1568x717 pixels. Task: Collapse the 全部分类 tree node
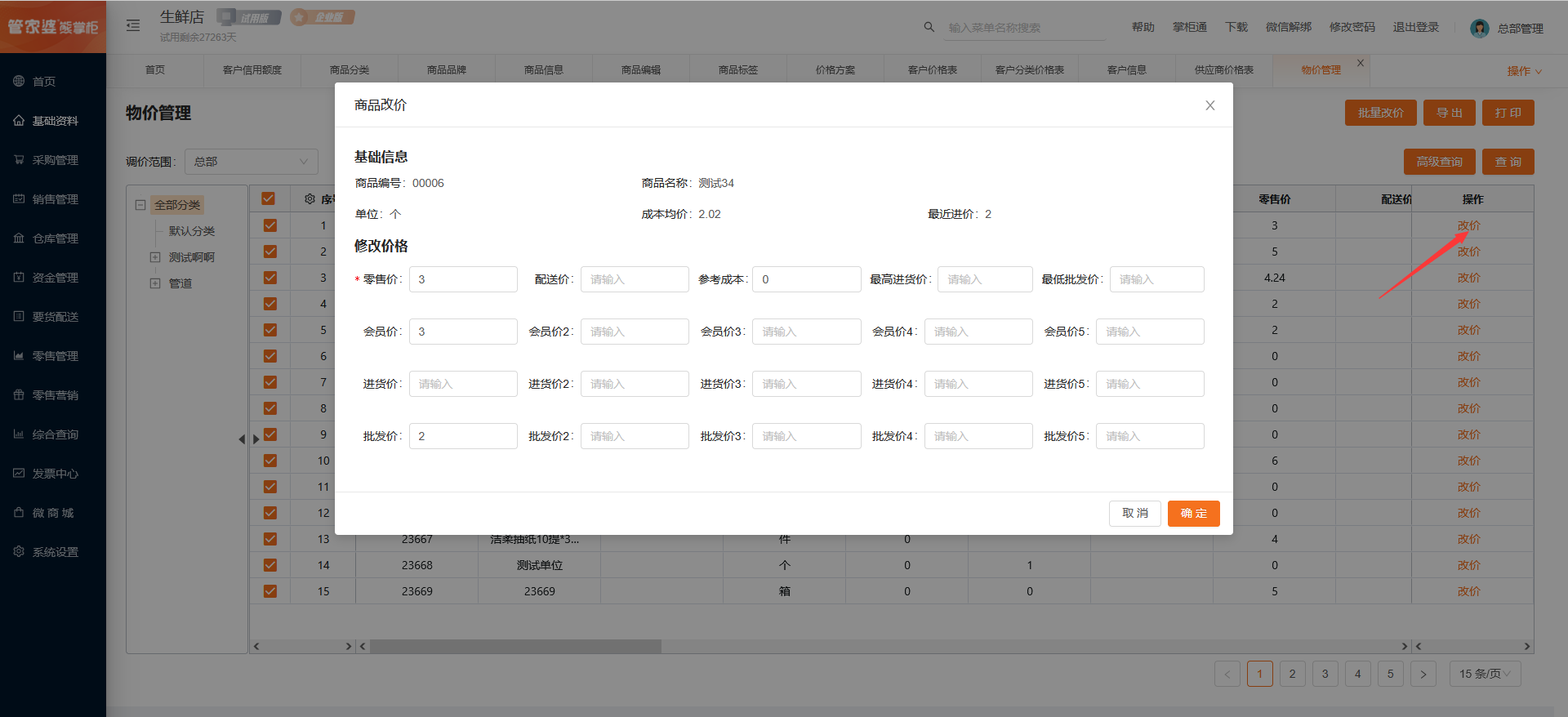tap(140, 205)
